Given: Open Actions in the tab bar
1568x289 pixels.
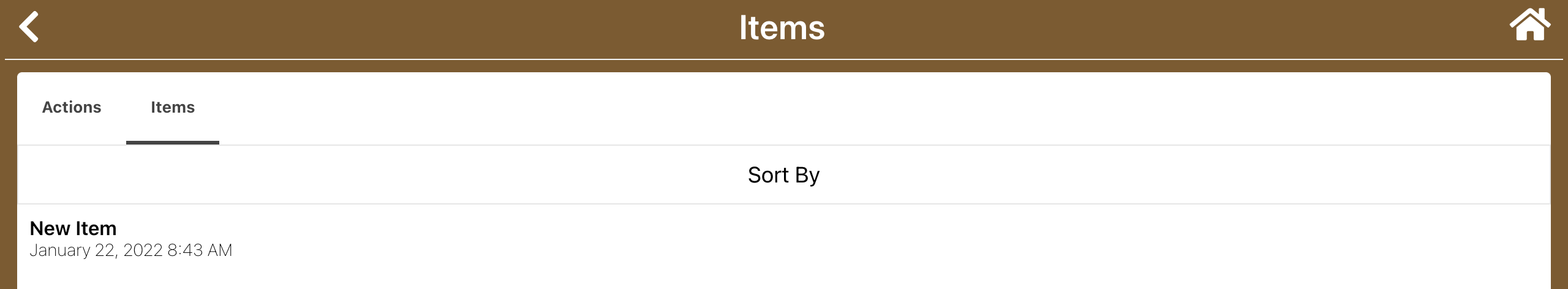Looking at the screenshot, I should pos(72,108).
